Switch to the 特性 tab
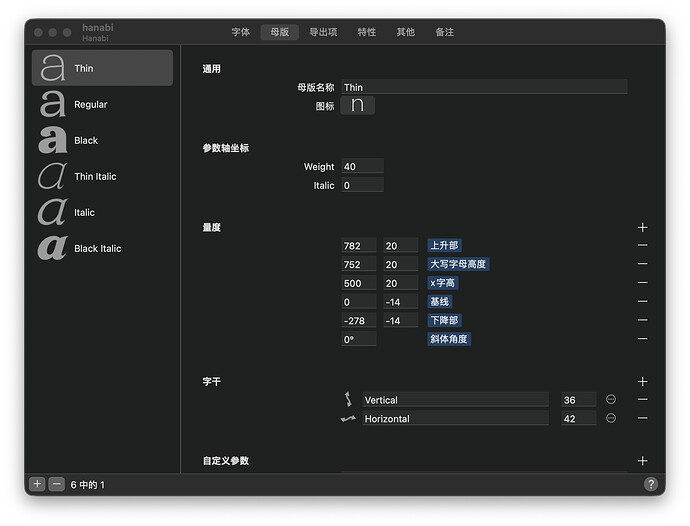 pyautogui.click(x=367, y=32)
